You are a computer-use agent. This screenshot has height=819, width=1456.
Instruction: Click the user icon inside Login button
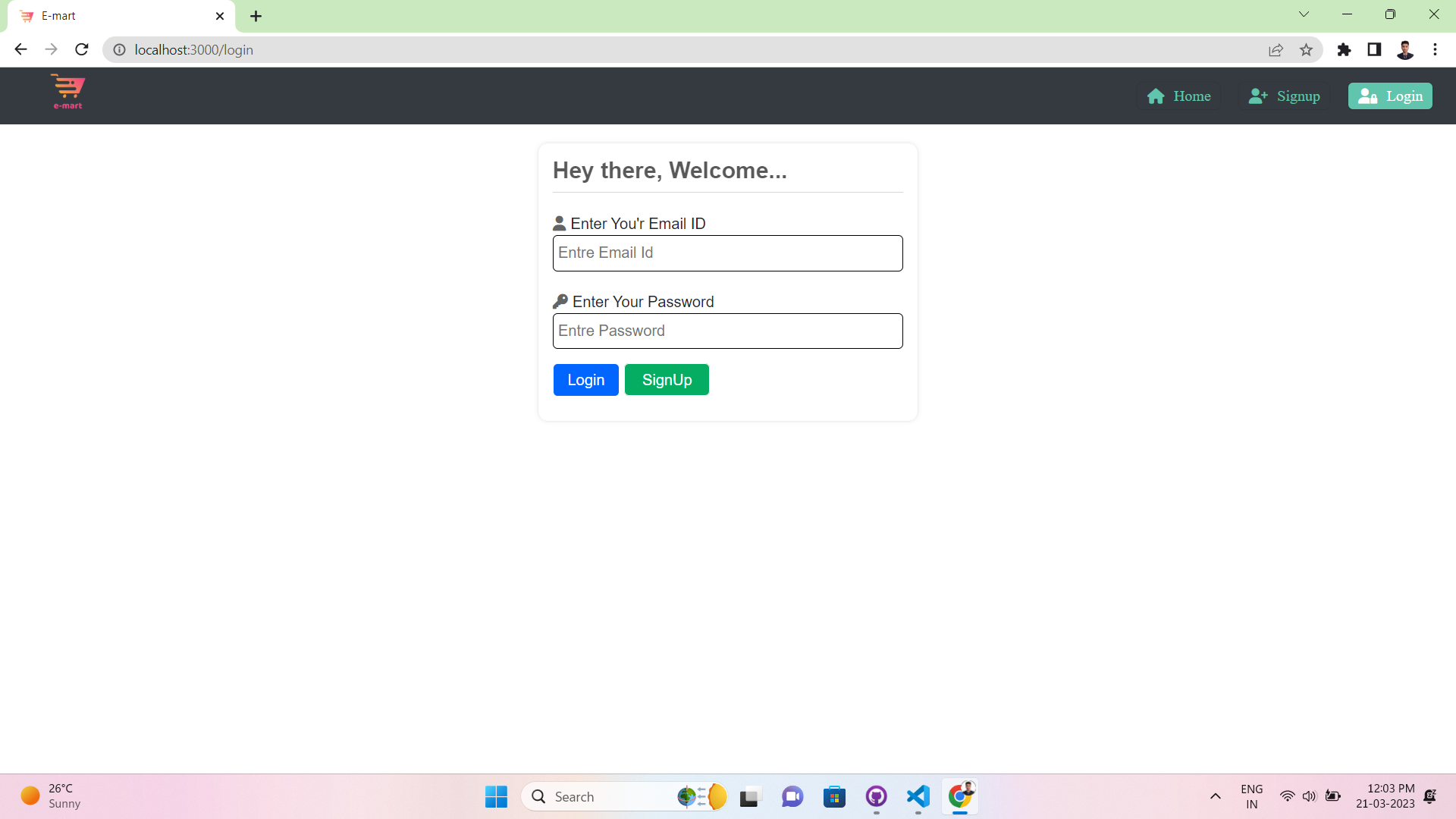(1367, 96)
